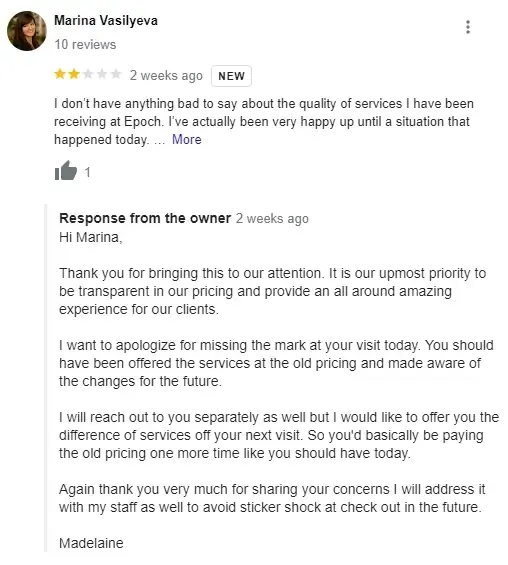Click the first gold rating star

pos(60,74)
